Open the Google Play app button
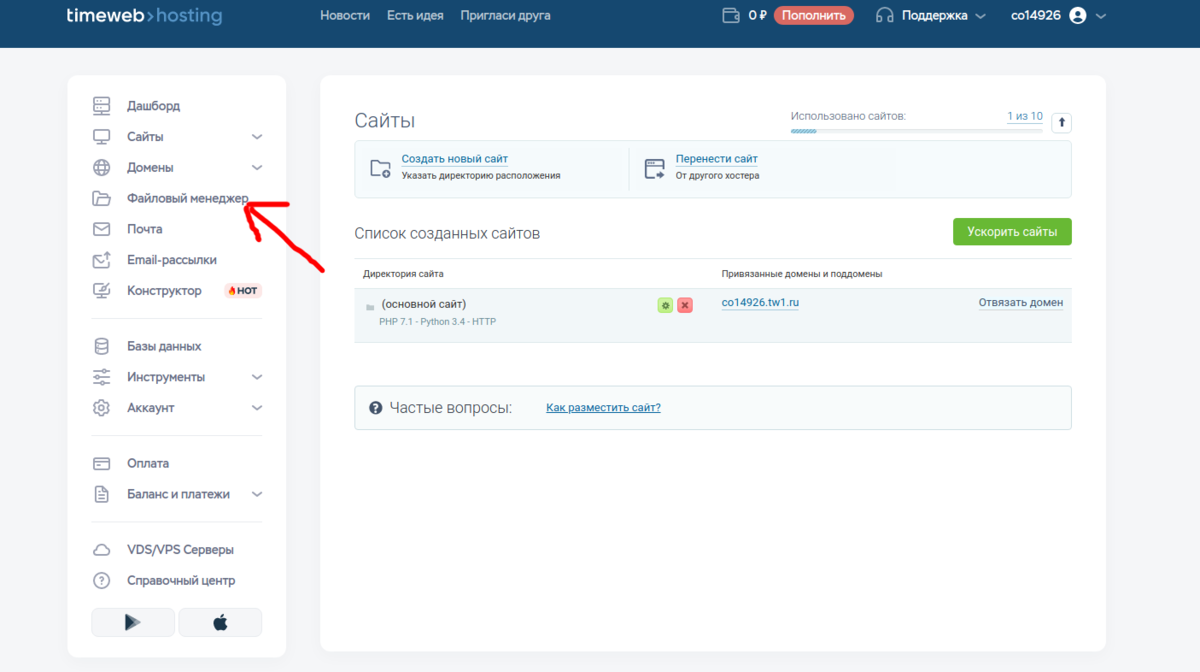This screenshot has width=1200, height=672. 133,622
